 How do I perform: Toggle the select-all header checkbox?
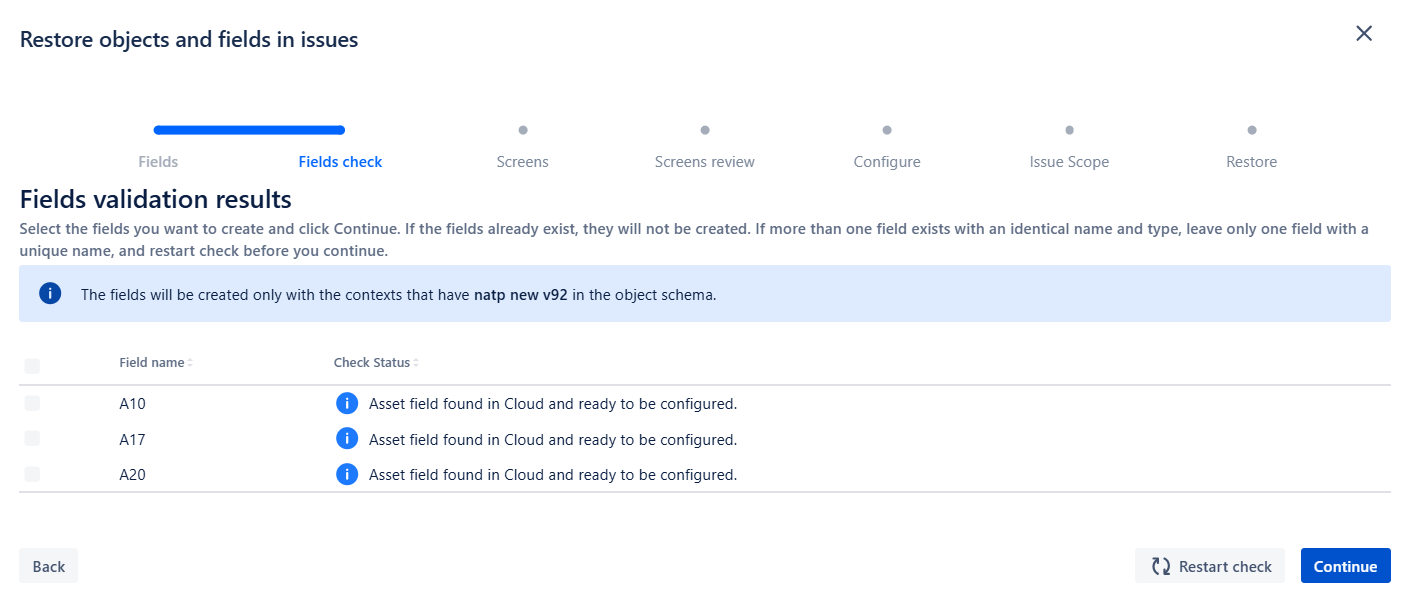tap(32, 366)
